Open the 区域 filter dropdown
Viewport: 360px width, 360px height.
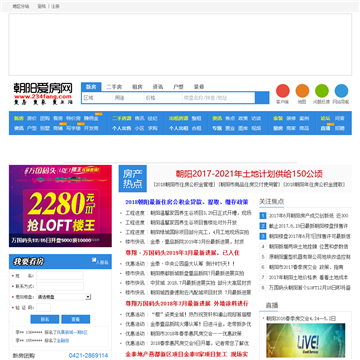pyautogui.click(x=97, y=98)
